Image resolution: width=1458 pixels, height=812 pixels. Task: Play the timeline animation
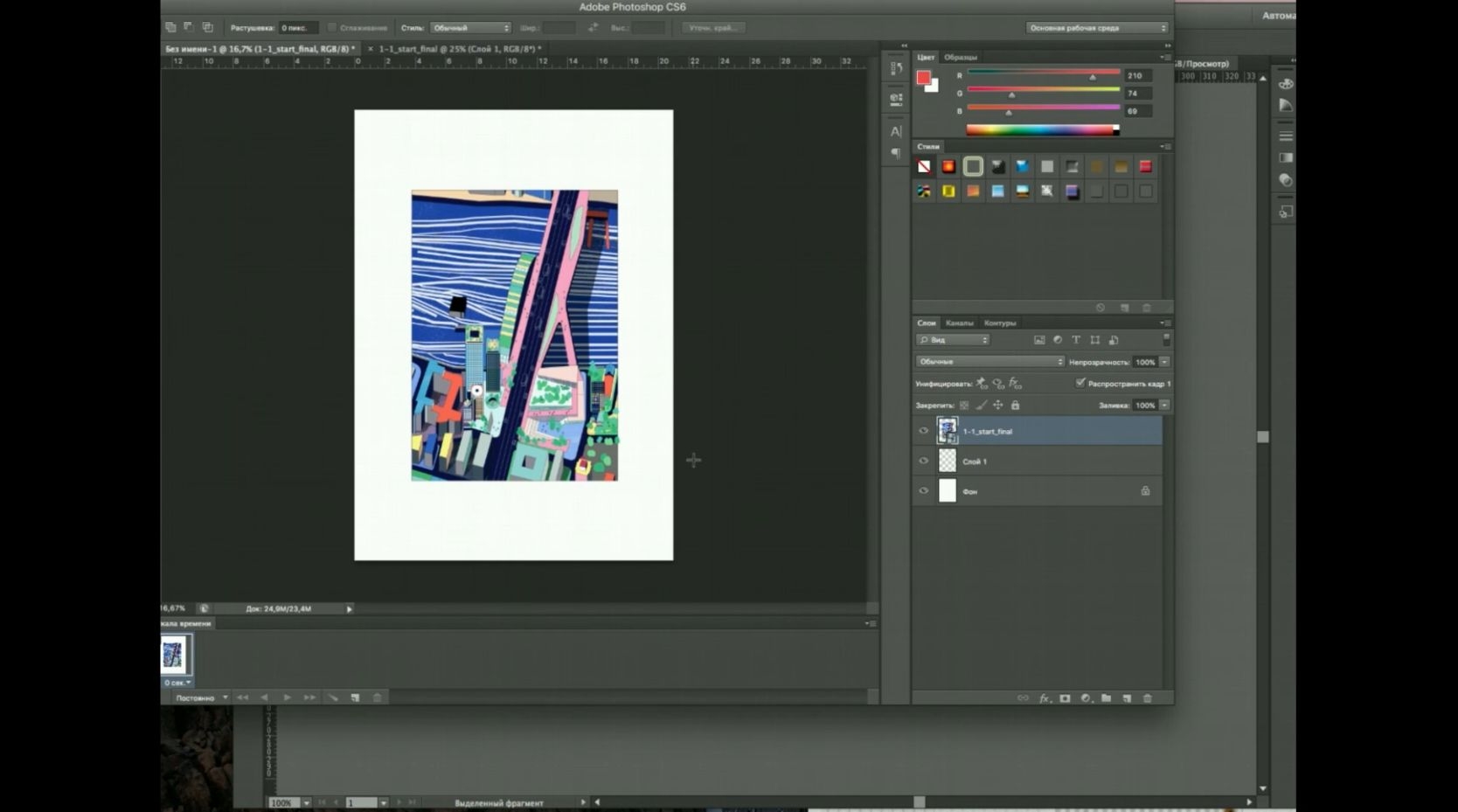[287, 697]
